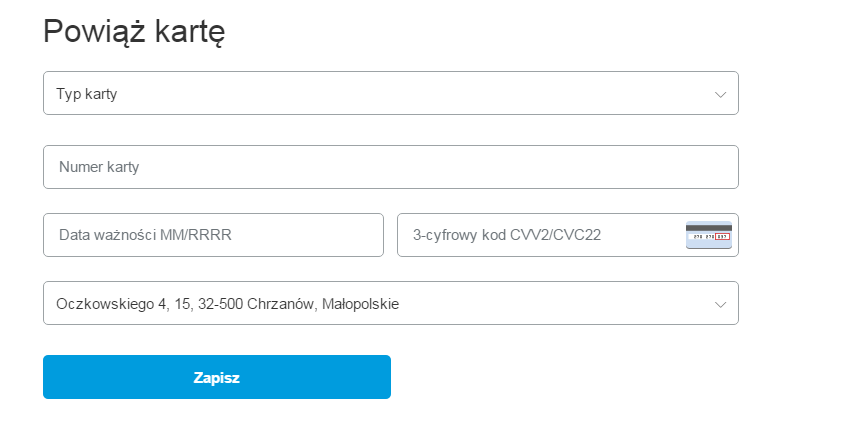The height and width of the screenshot is (430, 858).
Task: Click the dark magnetic stripe on card image
Action: [x=709, y=228]
